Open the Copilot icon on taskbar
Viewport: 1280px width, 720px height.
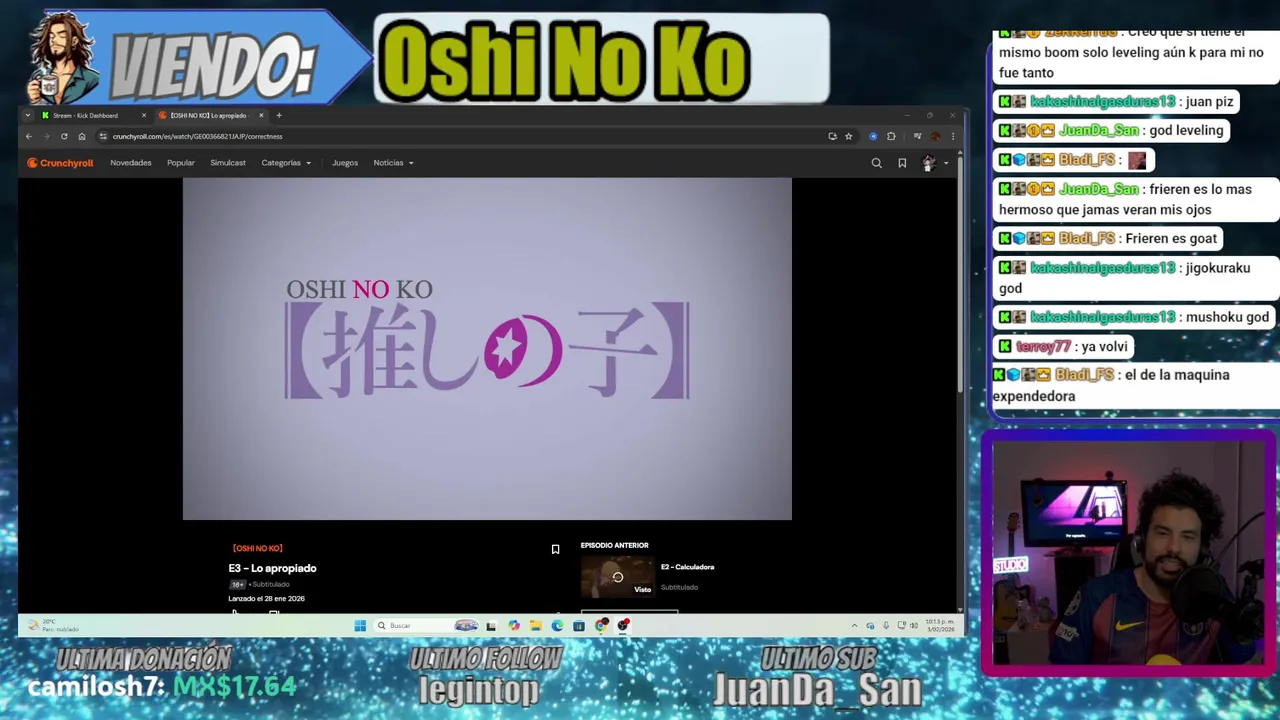tap(514, 626)
